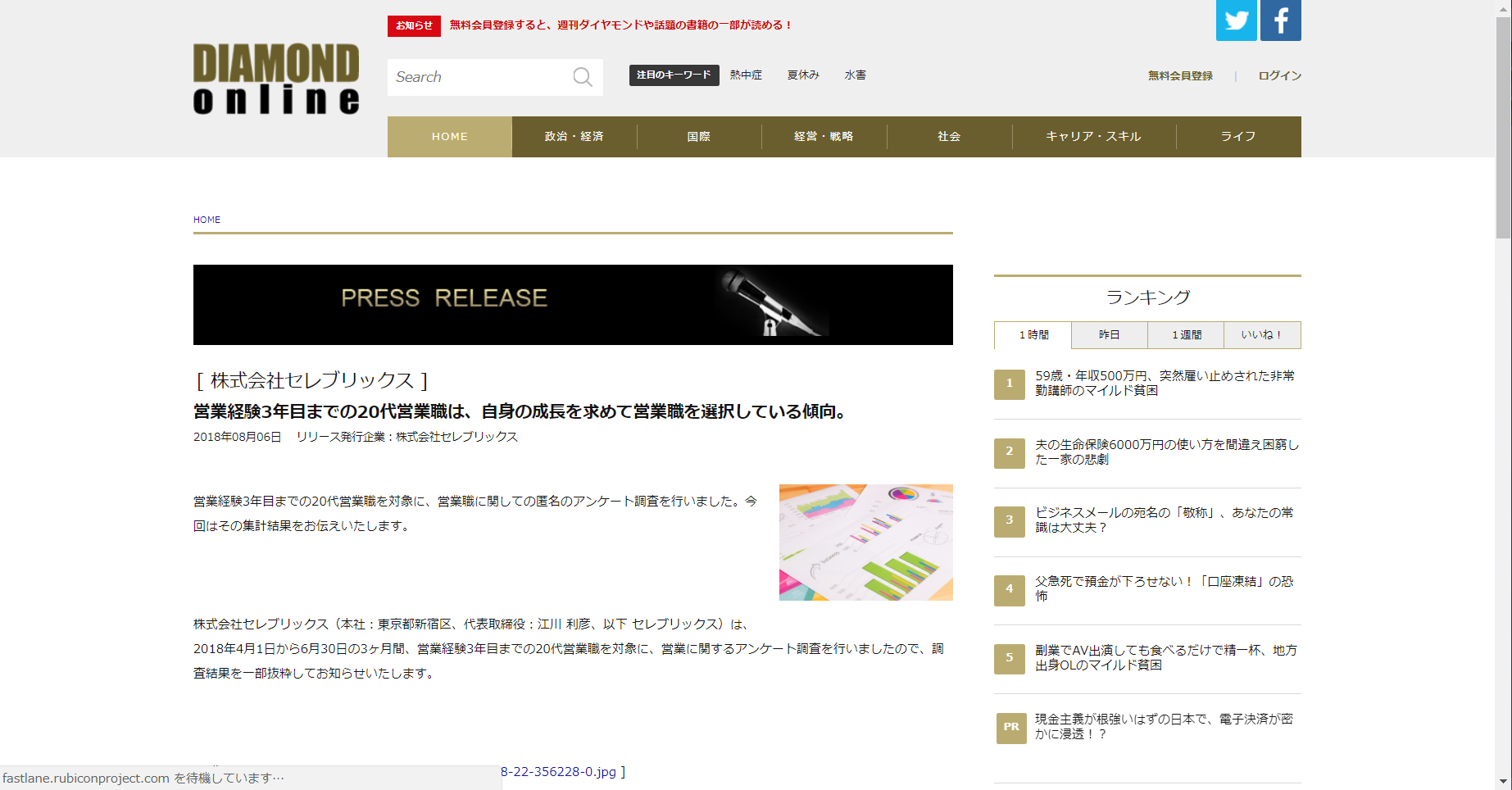Open 経営・戦略 navigation section
Screen dimensions: 1512x790
(x=824, y=137)
